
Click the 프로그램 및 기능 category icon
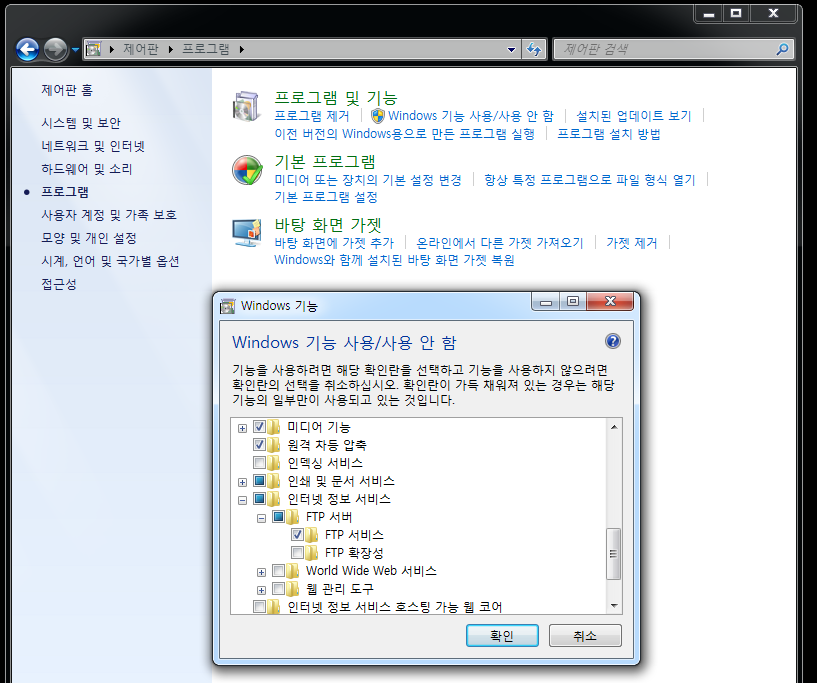tap(246, 107)
